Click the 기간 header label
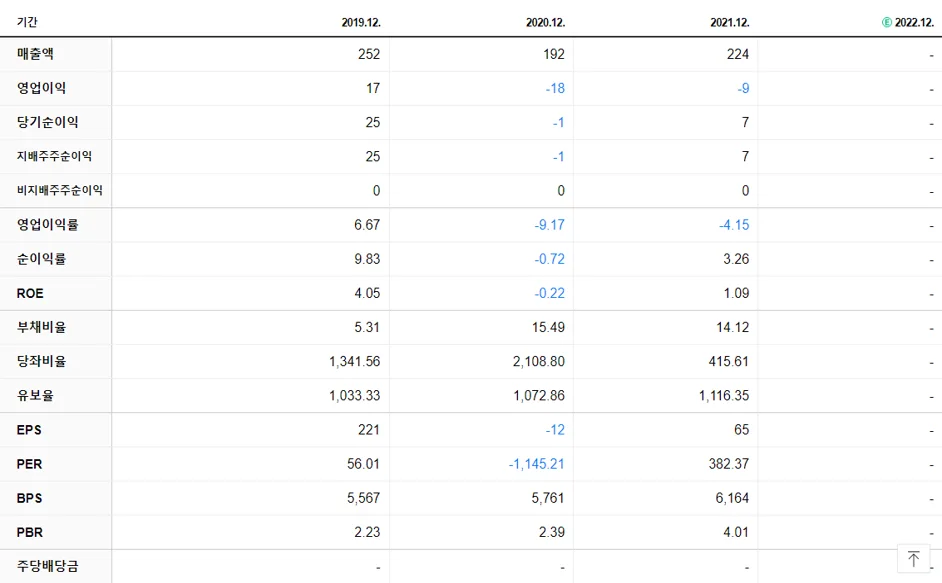The width and height of the screenshot is (942, 583). click(x=27, y=22)
